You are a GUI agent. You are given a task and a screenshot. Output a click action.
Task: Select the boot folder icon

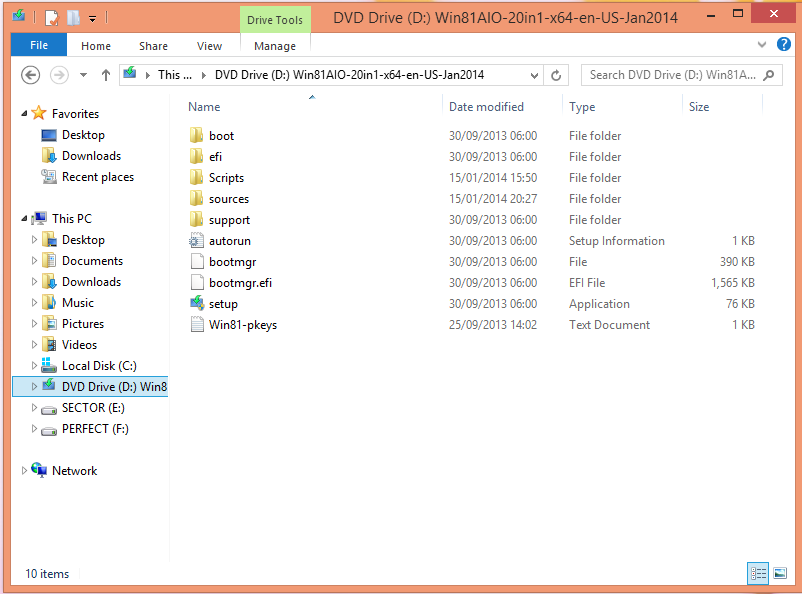pos(197,135)
